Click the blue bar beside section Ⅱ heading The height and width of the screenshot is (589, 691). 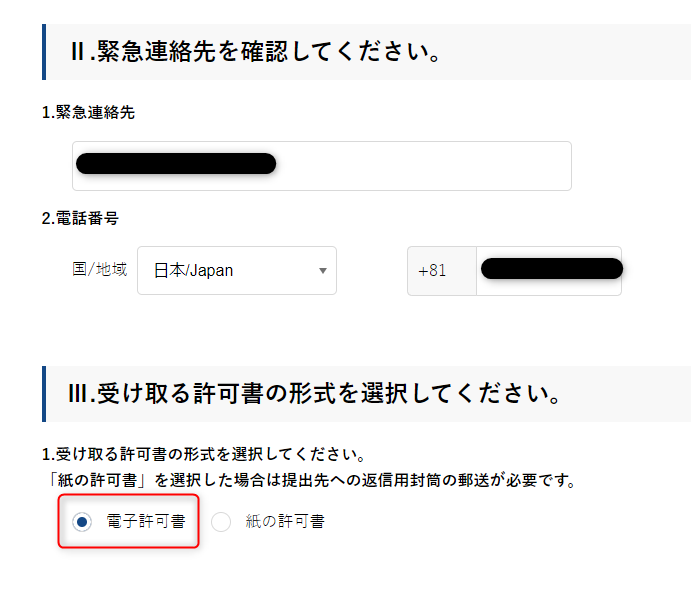[x=44, y=52]
